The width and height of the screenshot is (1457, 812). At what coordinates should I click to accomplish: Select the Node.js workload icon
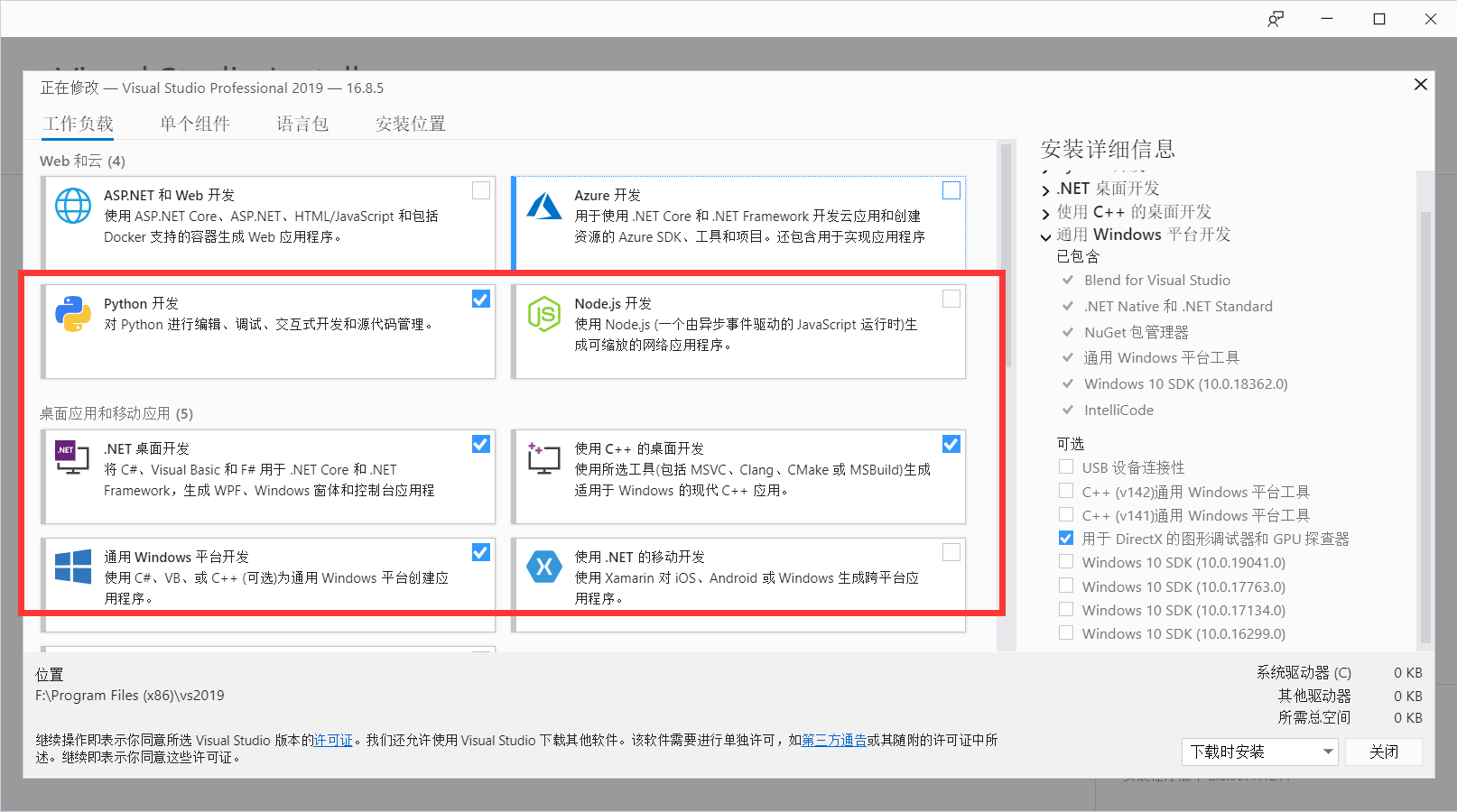[x=543, y=316]
